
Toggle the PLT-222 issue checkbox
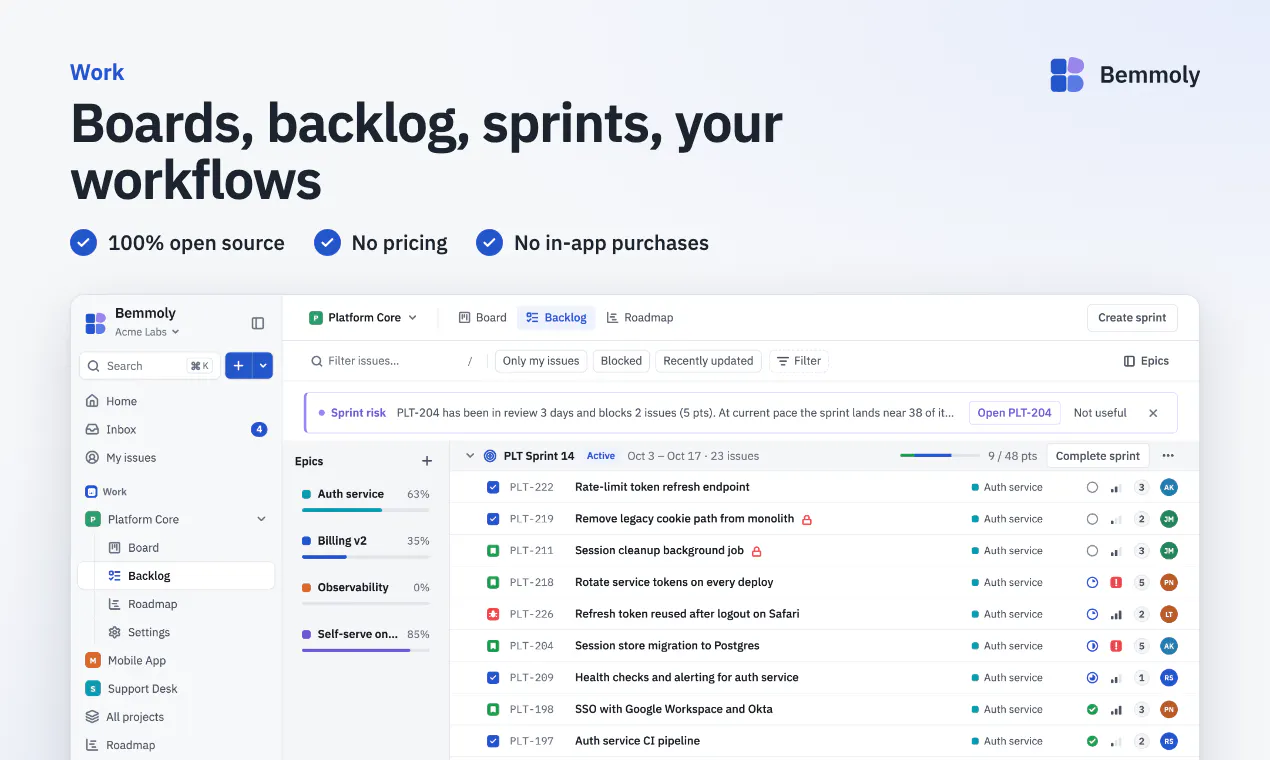(493, 487)
